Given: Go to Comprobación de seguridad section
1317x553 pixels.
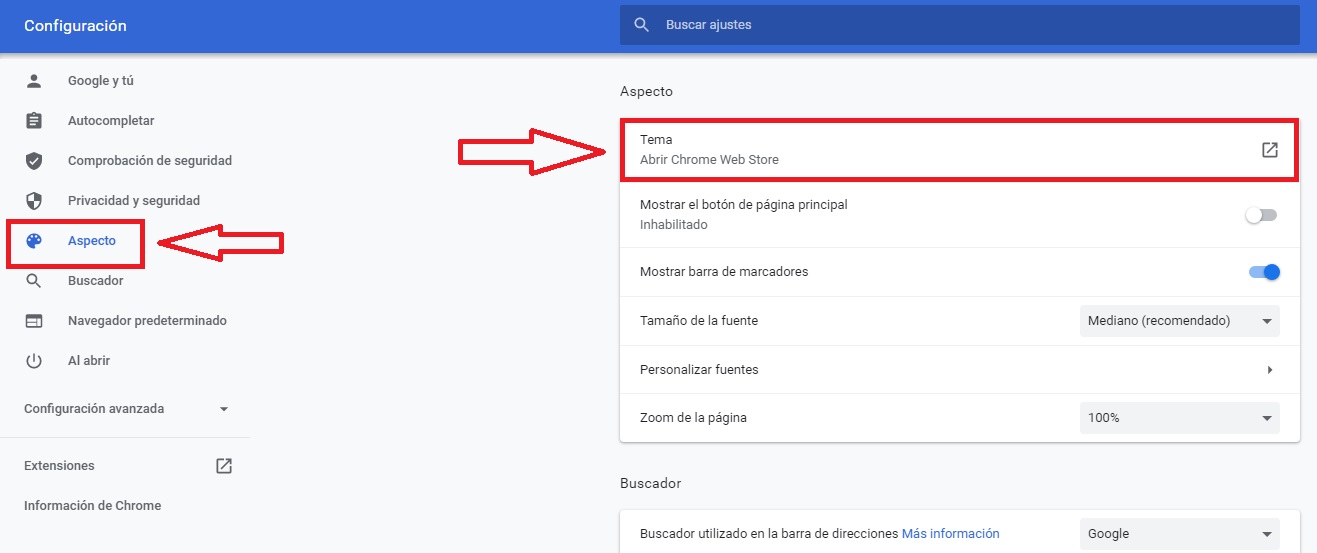Looking at the screenshot, I should tap(150, 161).
